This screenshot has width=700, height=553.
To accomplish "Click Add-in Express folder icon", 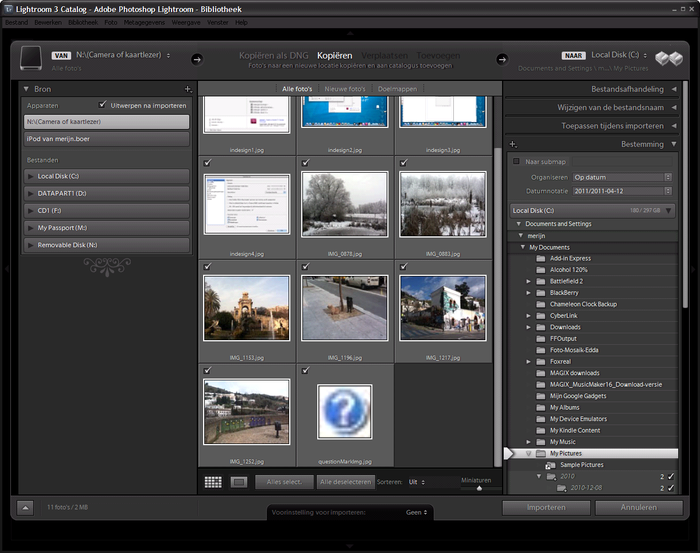I will (x=541, y=258).
